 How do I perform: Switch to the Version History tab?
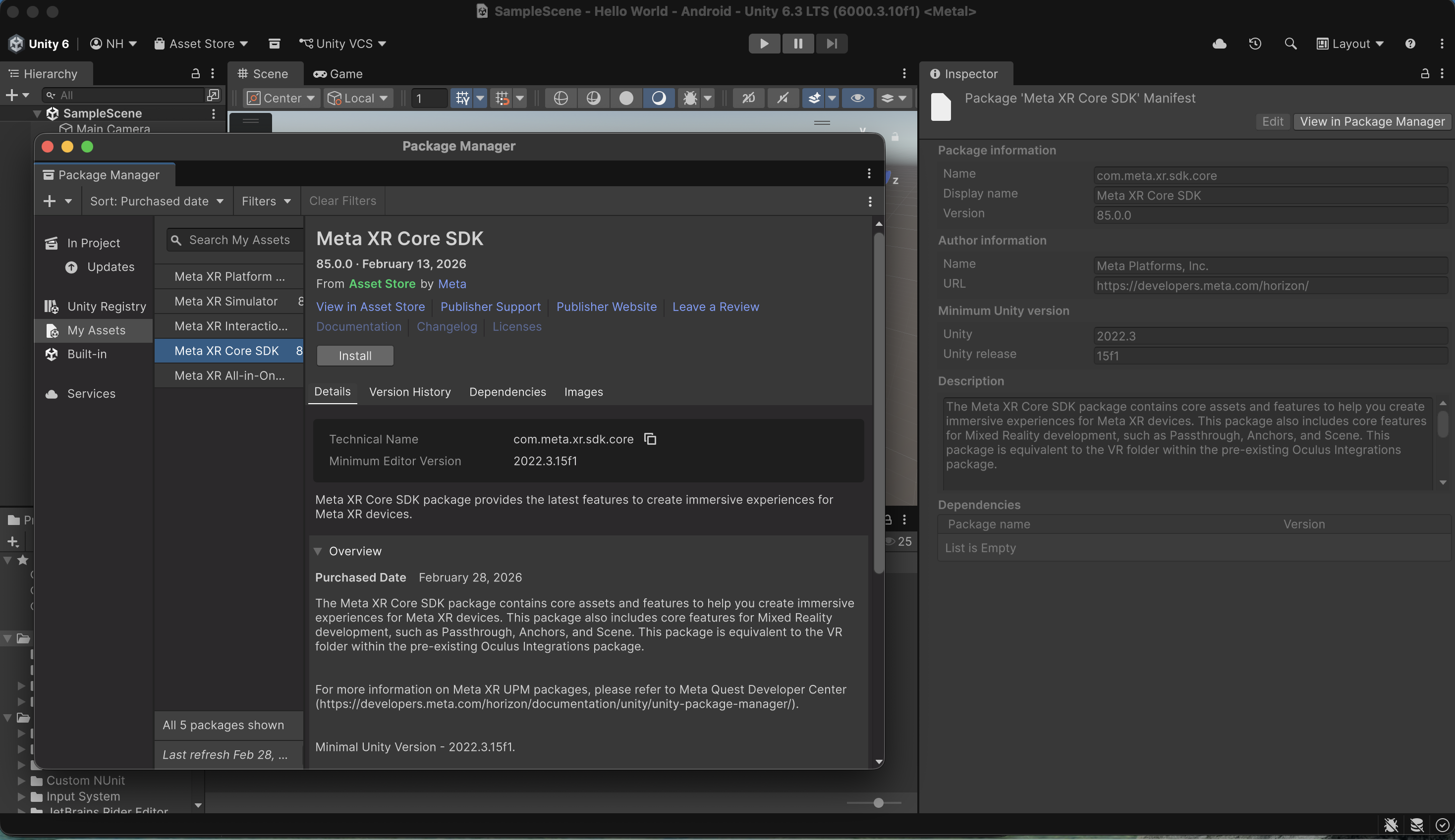pyautogui.click(x=410, y=392)
